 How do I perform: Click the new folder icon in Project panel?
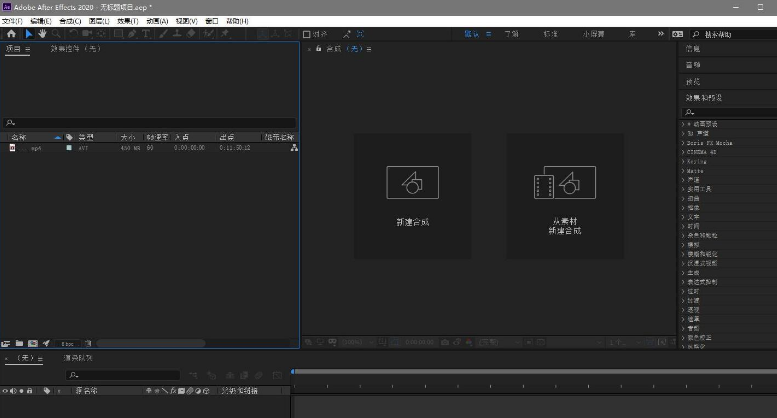coord(19,343)
